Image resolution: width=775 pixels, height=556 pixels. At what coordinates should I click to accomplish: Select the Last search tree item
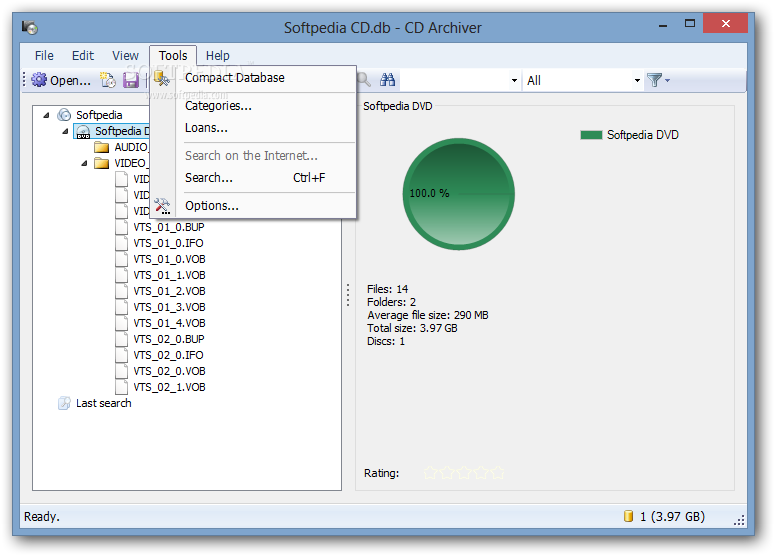pyautogui.click(x=103, y=403)
